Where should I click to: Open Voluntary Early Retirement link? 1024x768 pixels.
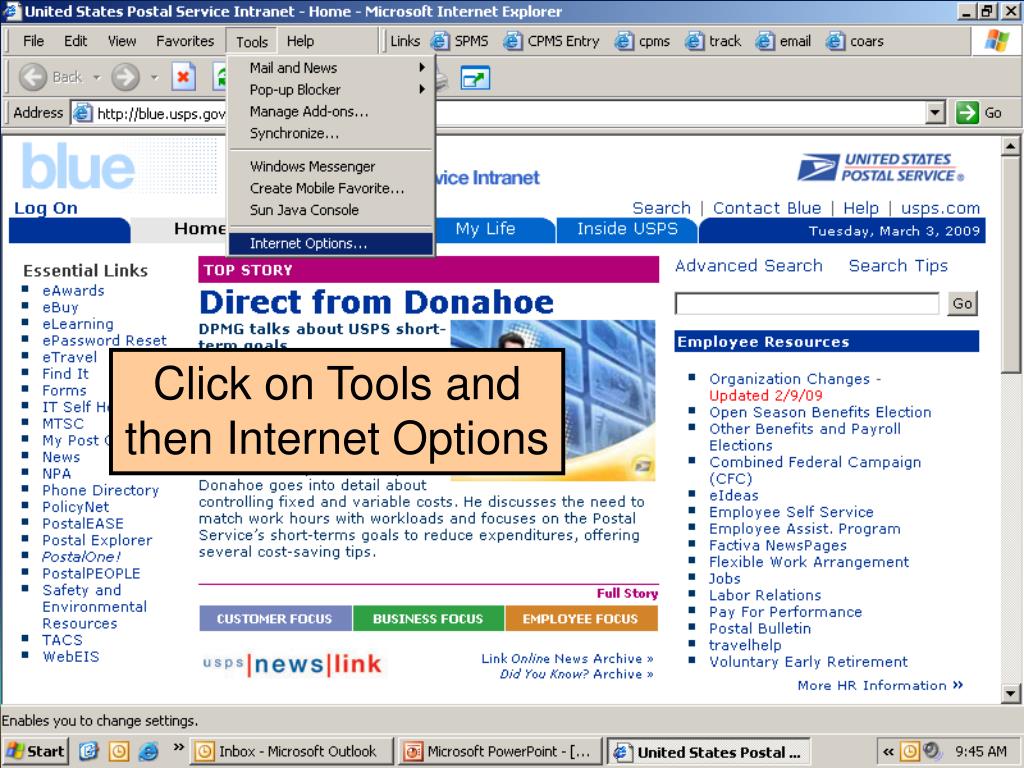click(x=808, y=662)
